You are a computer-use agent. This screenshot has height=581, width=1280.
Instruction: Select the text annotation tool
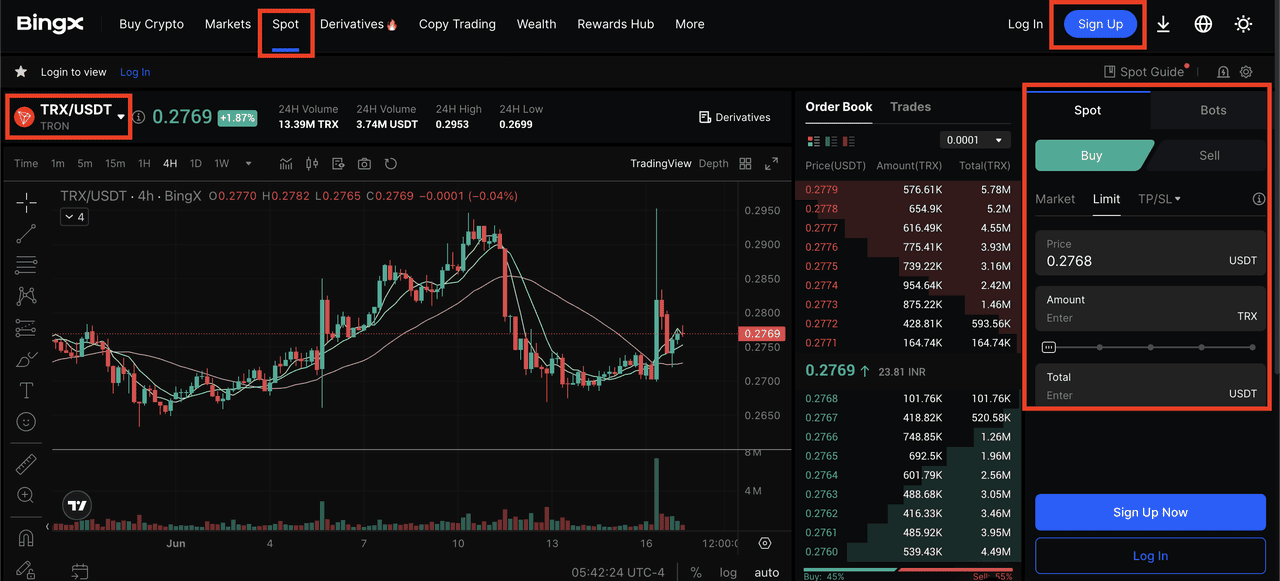point(26,390)
